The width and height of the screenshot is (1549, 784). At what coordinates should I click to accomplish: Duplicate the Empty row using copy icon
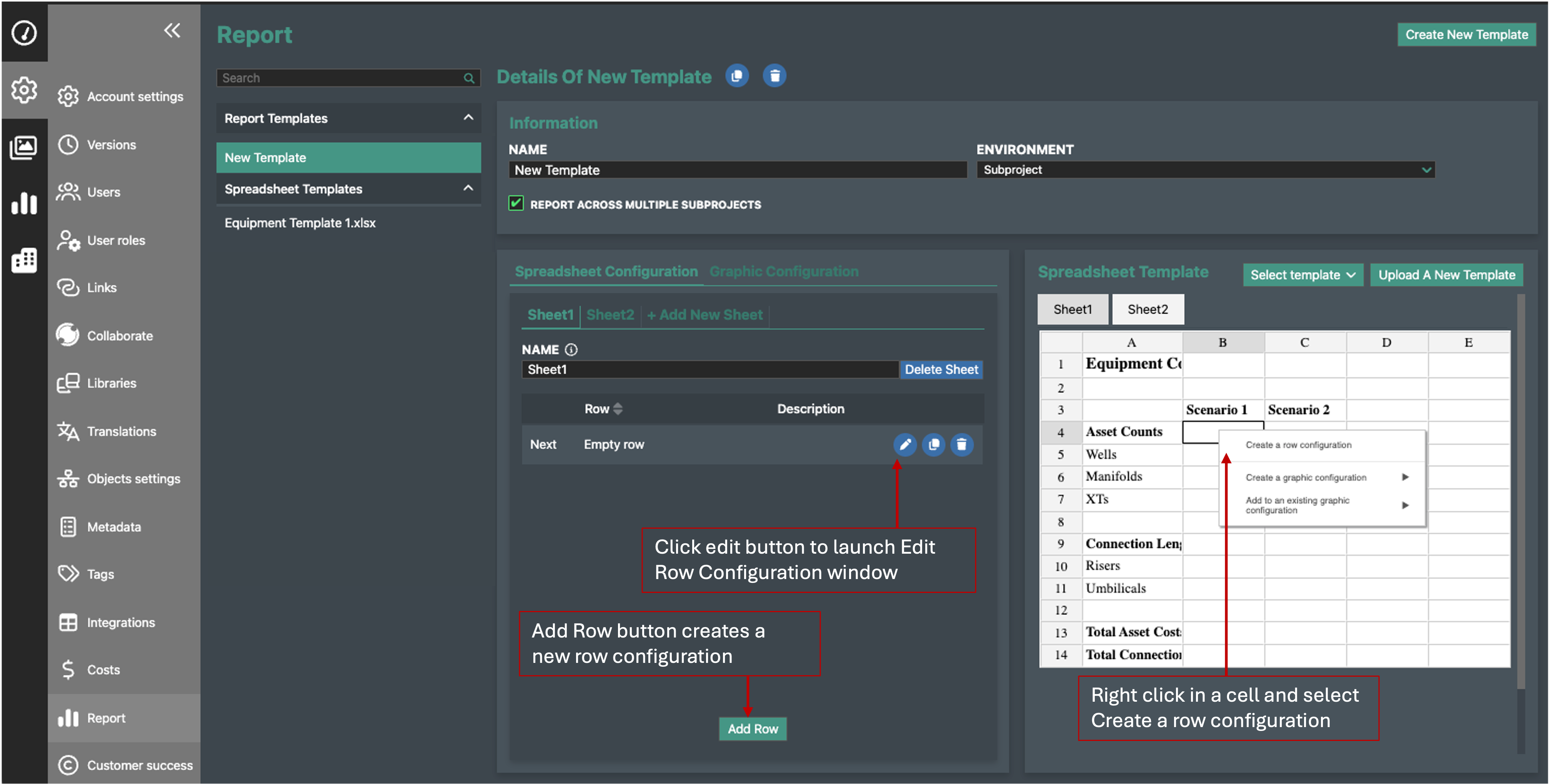933,445
